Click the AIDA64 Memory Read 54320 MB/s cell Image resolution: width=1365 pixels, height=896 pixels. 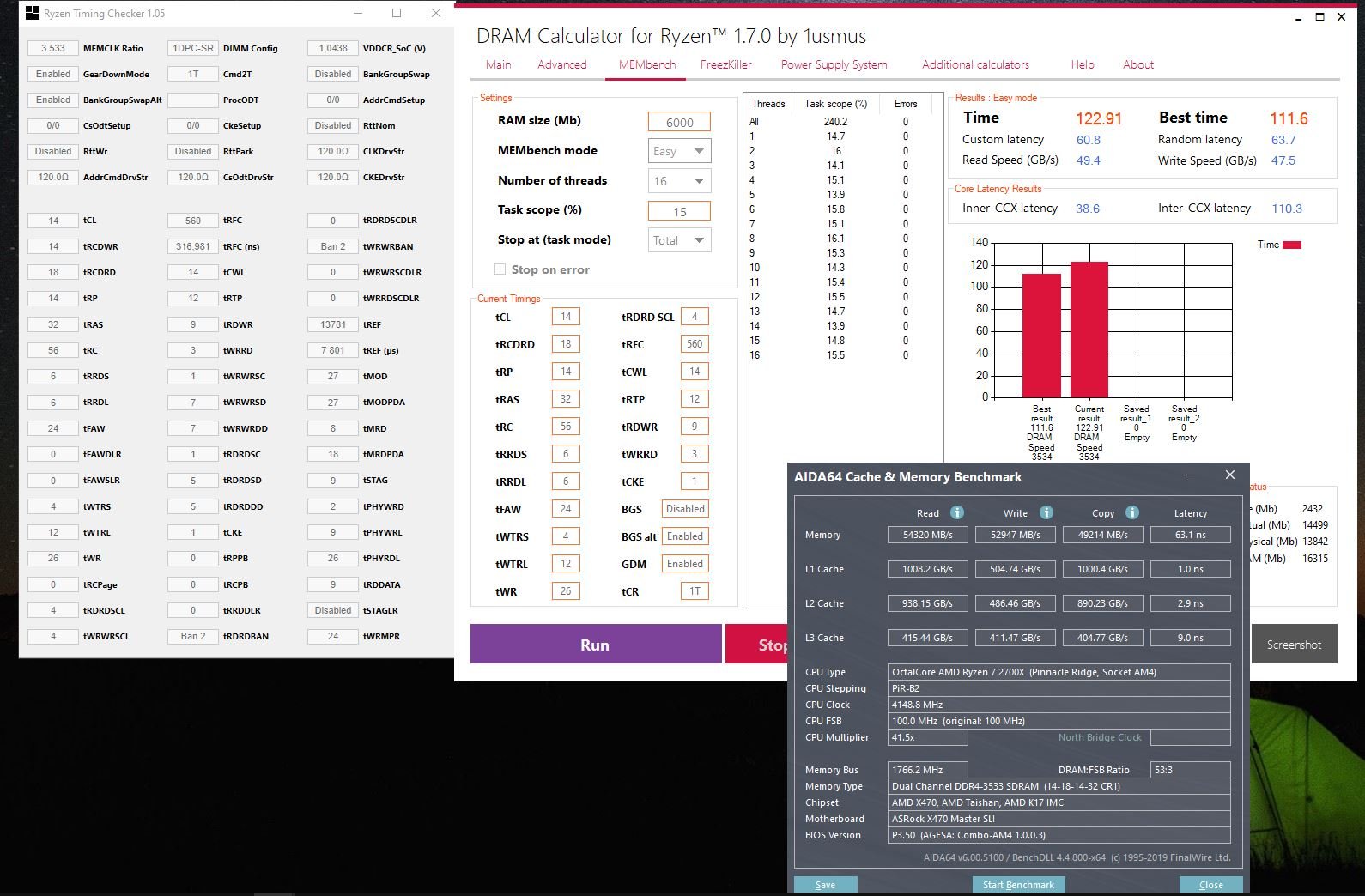pos(928,535)
